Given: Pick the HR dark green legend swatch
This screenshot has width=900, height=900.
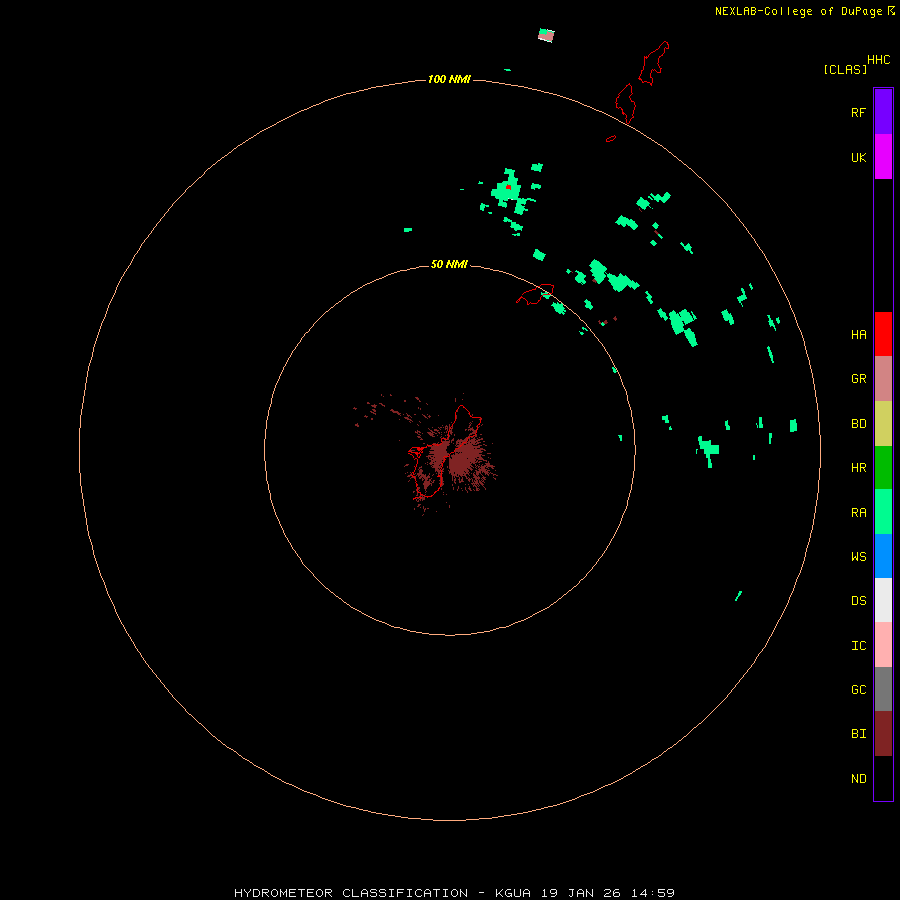Looking at the screenshot, I should [x=883, y=467].
